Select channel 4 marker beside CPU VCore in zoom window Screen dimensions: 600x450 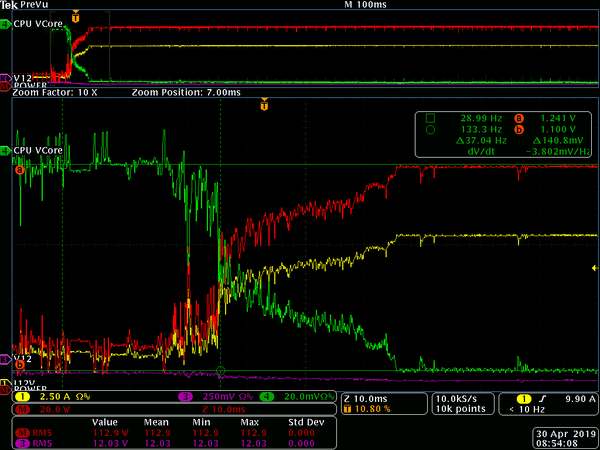pyautogui.click(x=5, y=151)
